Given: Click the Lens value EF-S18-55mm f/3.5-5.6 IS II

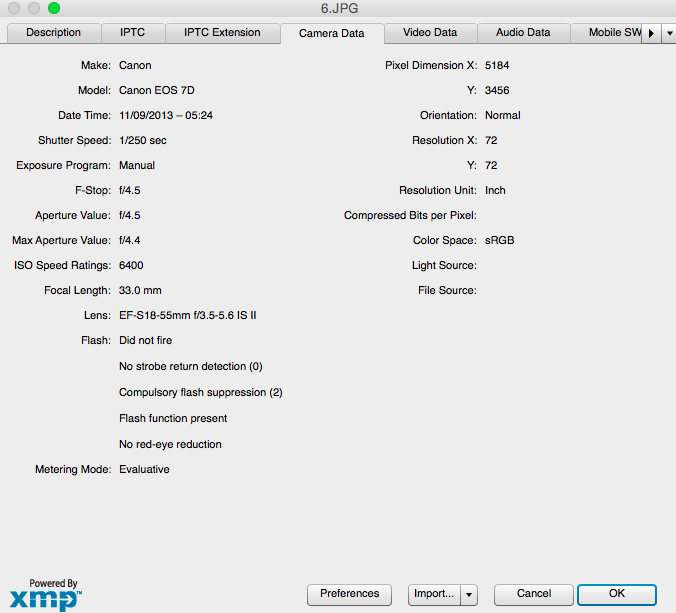Looking at the screenshot, I should (188, 316).
